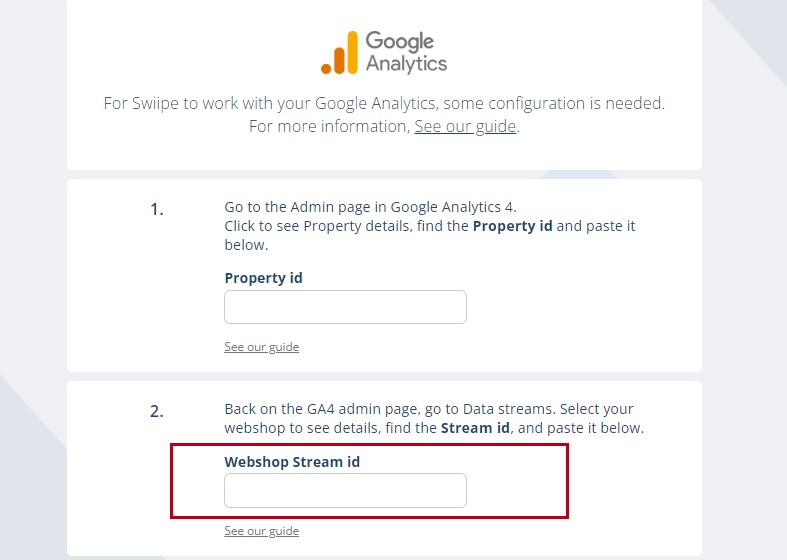Screen dimensions: 787x560
Task: Open "See our guide" below the Webshop Stream id field
Action: 261,531
